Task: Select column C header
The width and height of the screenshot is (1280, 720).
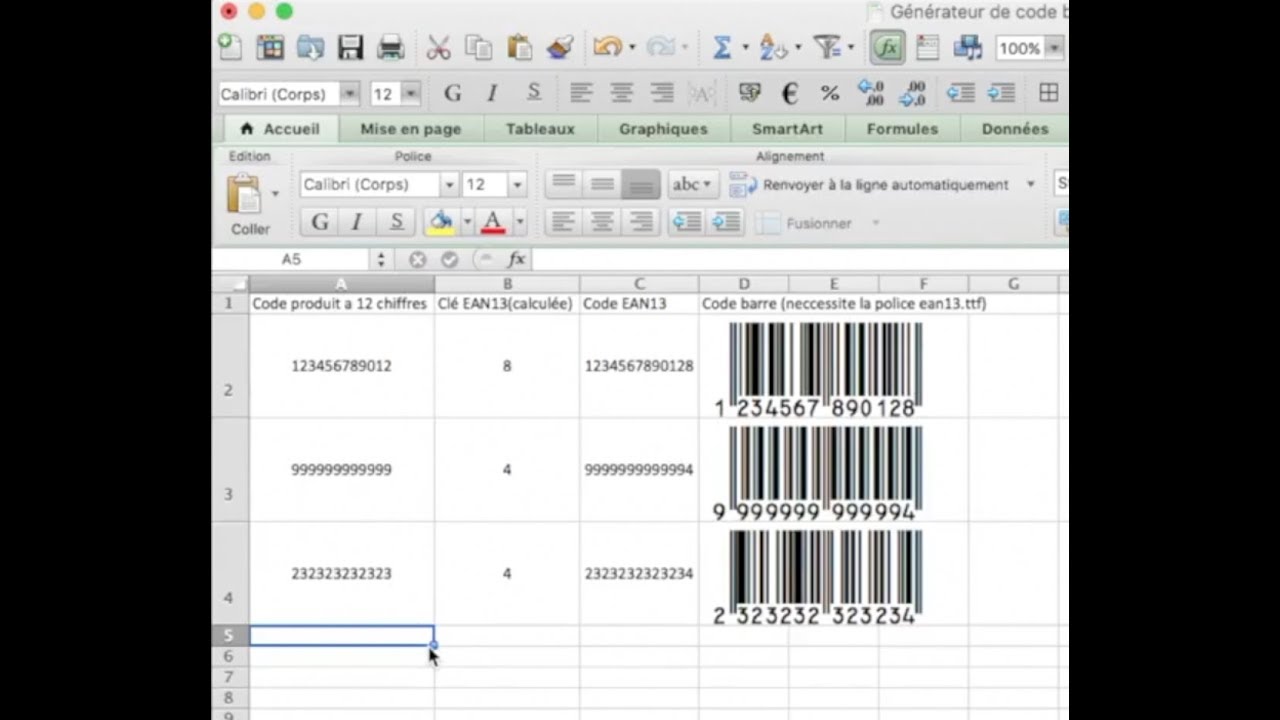Action: pyautogui.click(x=639, y=284)
